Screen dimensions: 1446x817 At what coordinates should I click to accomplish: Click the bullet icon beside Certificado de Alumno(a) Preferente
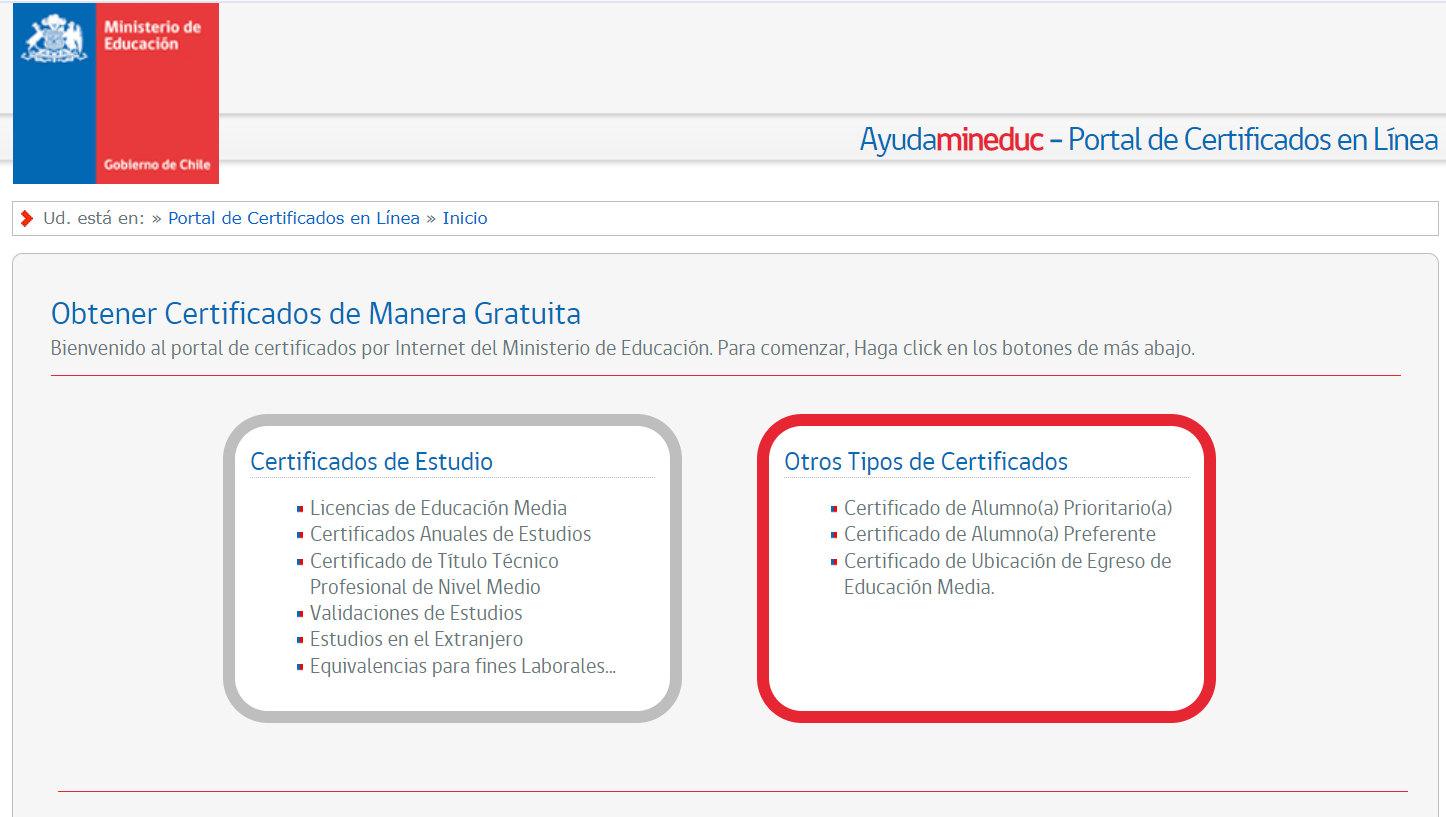[834, 535]
